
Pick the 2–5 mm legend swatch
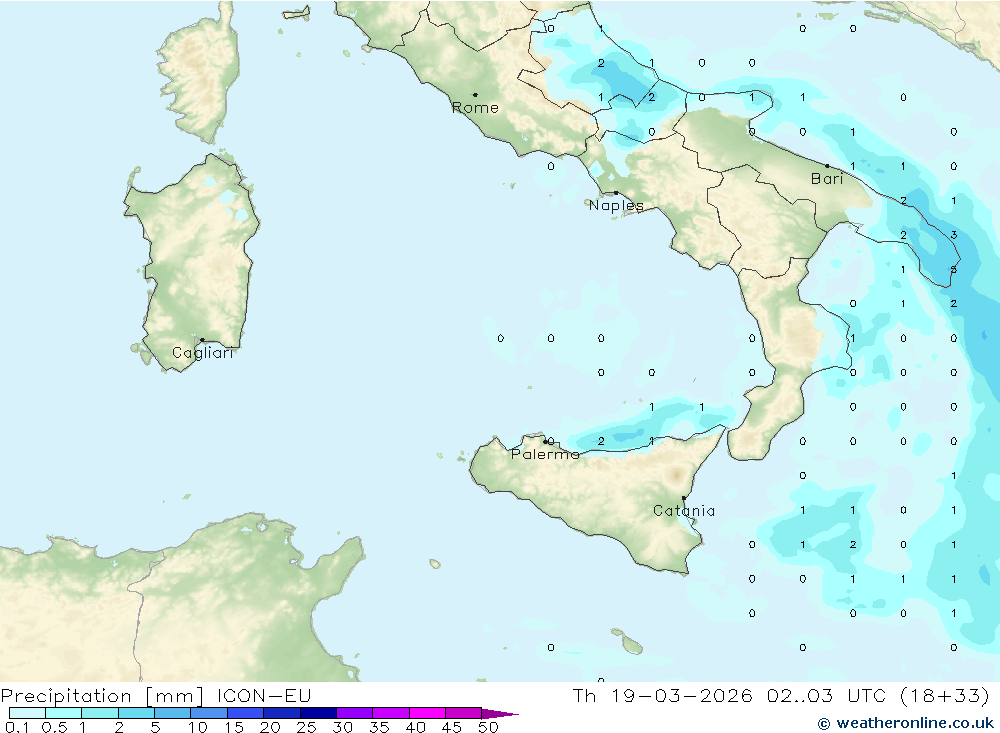136,713
